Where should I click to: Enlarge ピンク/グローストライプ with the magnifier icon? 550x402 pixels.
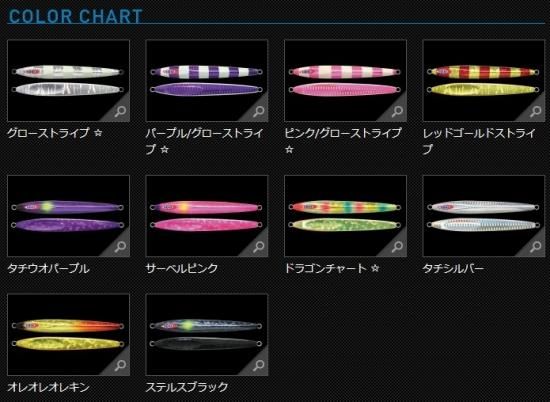[x=397, y=112]
